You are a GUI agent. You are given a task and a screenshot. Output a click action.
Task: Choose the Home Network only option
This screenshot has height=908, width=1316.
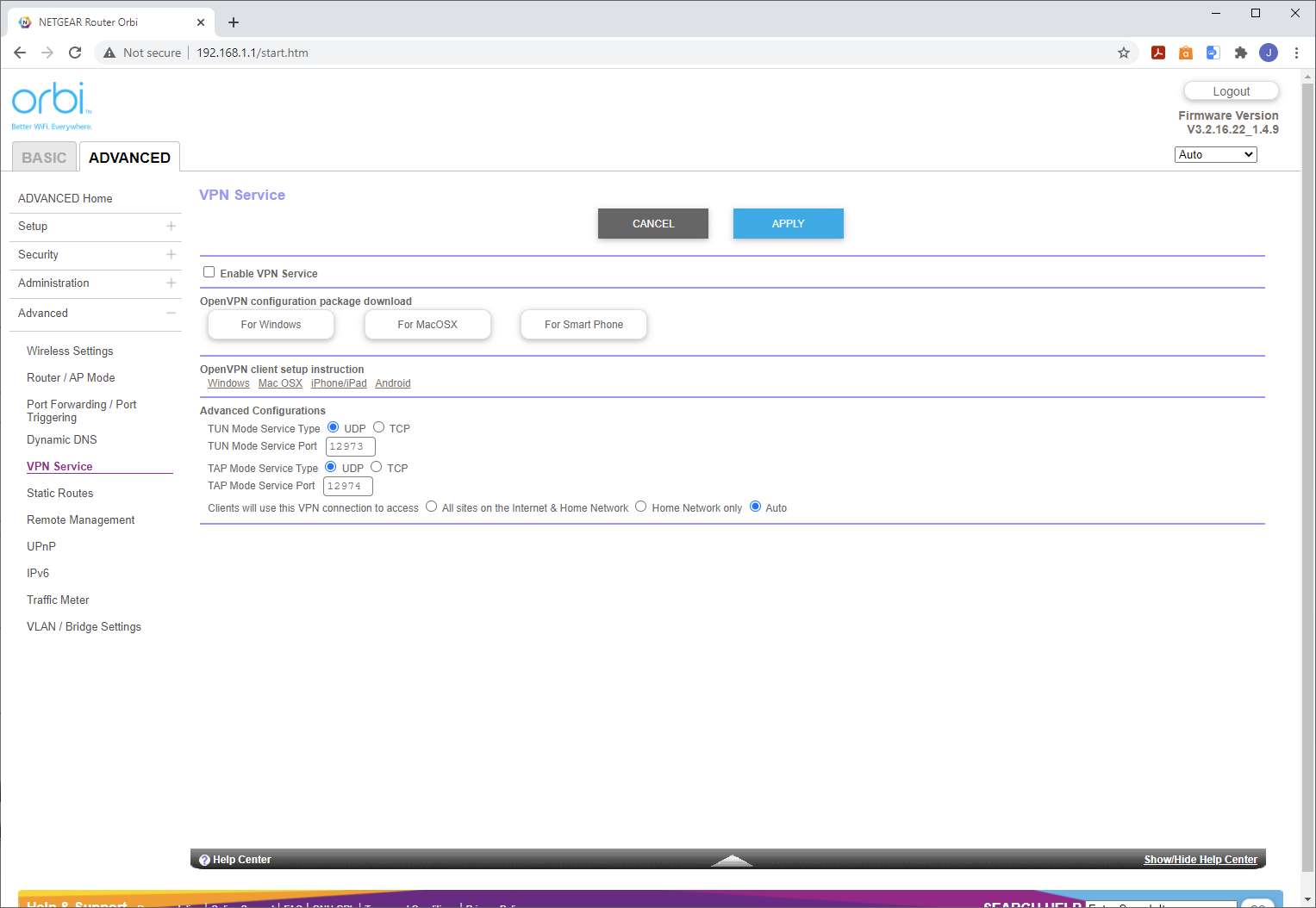tap(641, 507)
